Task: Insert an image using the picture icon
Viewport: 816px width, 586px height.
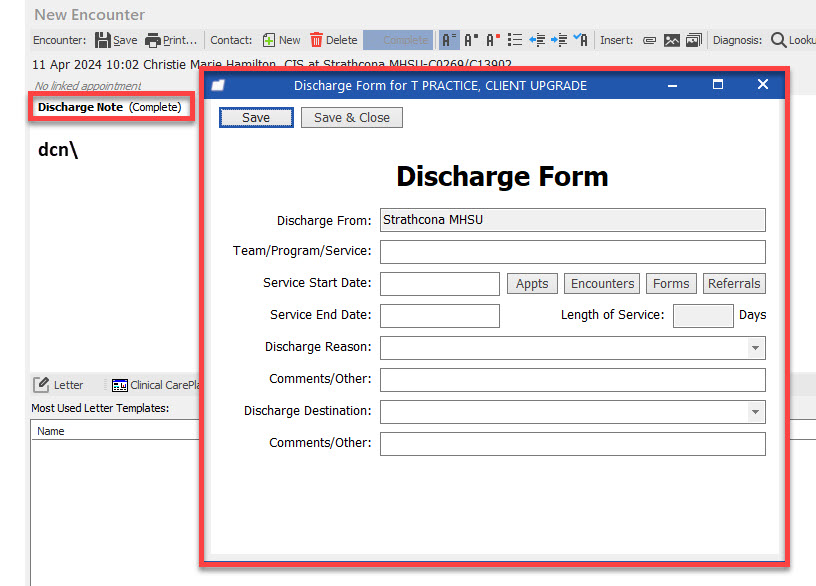Action: coord(672,40)
